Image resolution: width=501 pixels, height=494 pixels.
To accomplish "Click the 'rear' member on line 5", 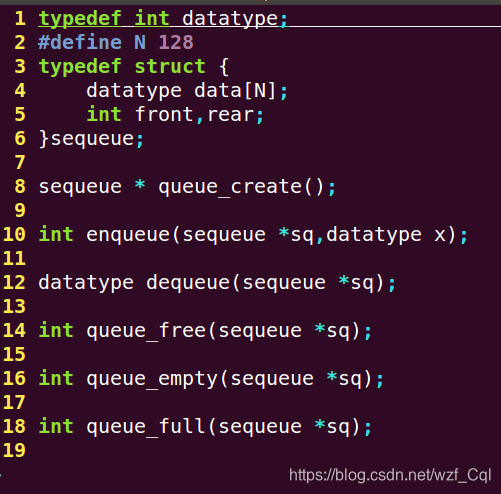I will (231, 114).
